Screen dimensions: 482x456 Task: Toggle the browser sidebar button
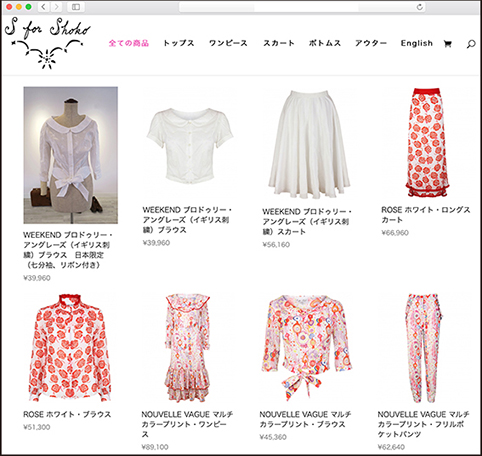76,7
